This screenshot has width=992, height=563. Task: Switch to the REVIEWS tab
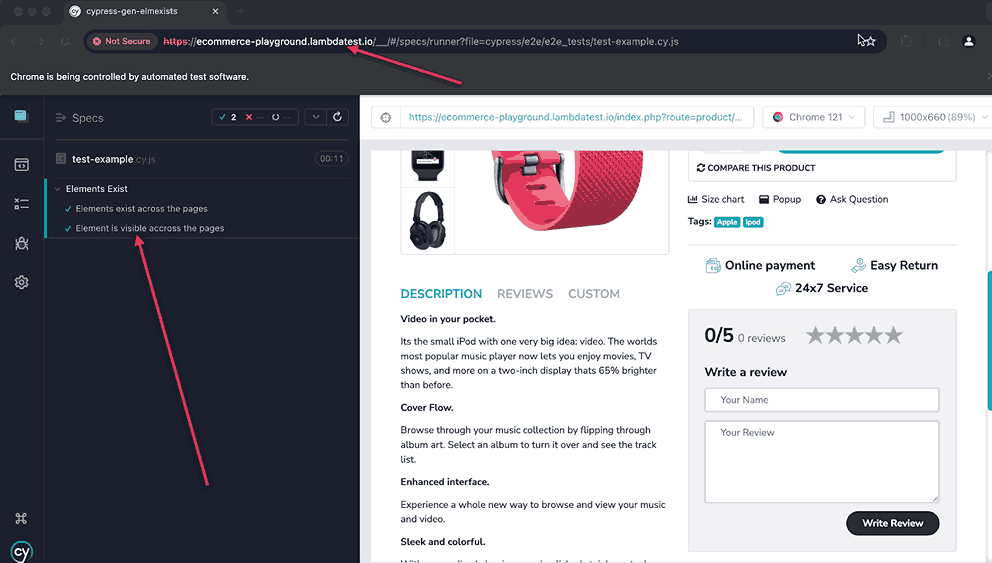pyautogui.click(x=524, y=294)
